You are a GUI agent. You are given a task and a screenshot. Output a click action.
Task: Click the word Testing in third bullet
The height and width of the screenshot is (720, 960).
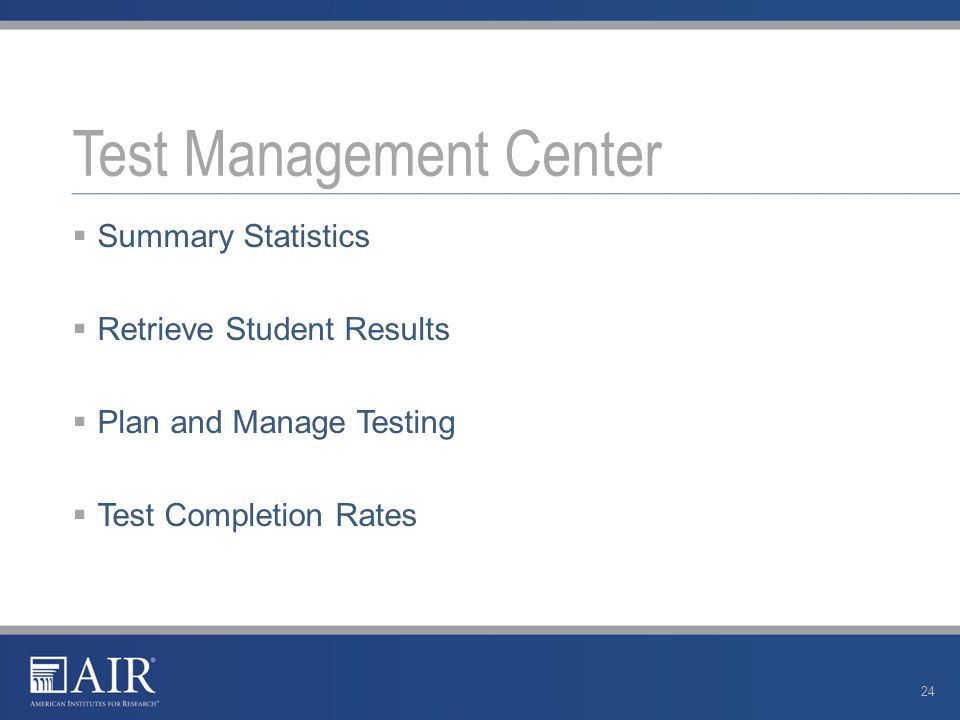pos(405,423)
